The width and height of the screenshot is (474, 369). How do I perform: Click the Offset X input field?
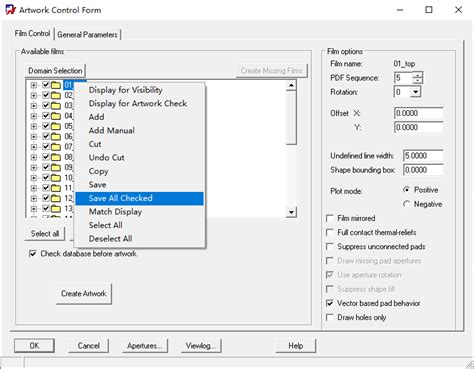[x=419, y=113]
